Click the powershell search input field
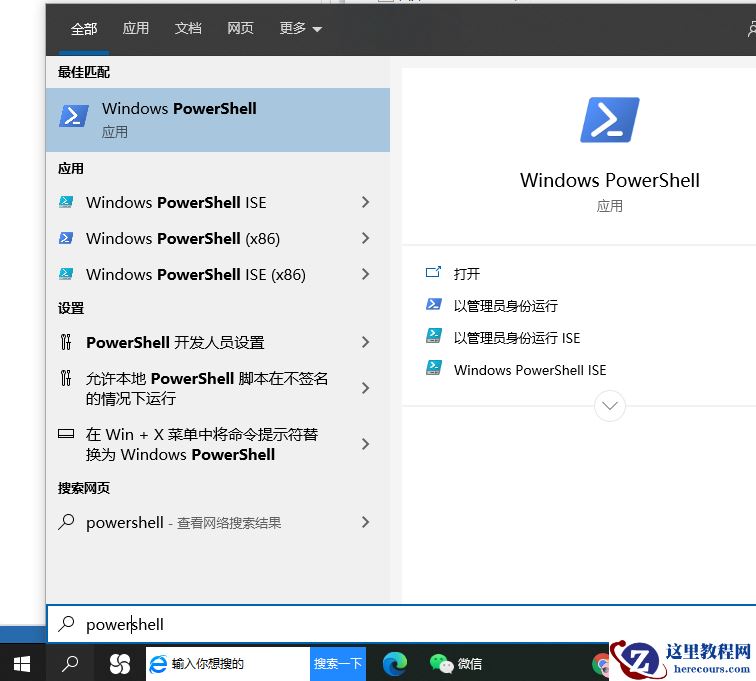 [401, 624]
